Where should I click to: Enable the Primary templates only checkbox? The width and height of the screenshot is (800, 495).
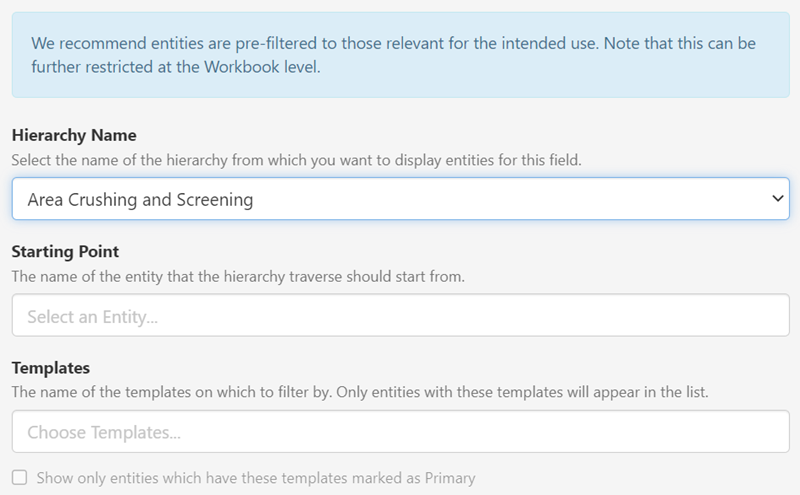[x=20, y=477]
